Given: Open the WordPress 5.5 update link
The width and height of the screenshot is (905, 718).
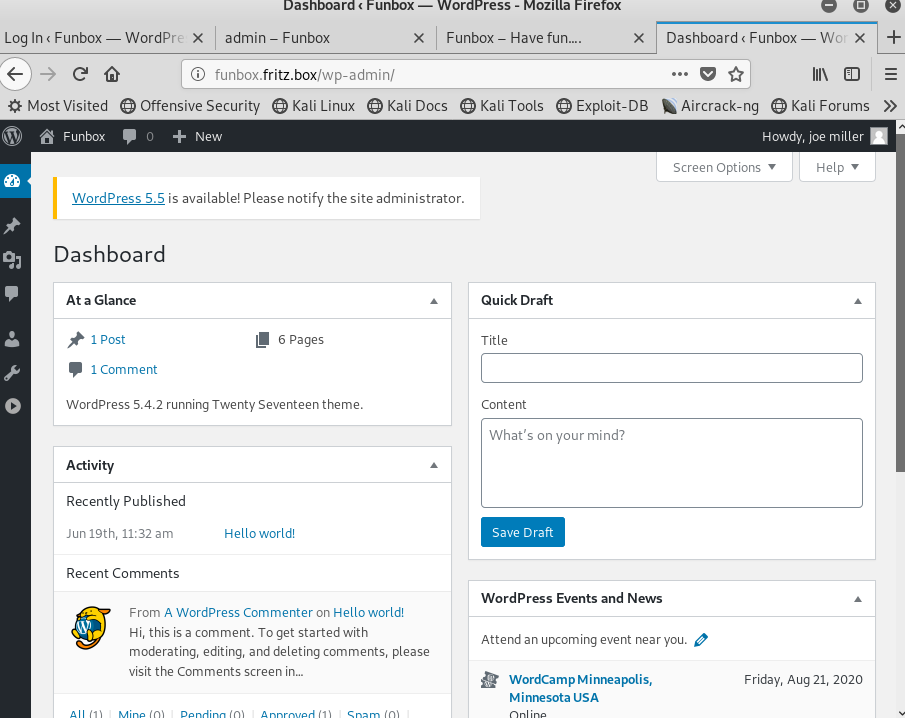Looking at the screenshot, I should click(x=118, y=198).
